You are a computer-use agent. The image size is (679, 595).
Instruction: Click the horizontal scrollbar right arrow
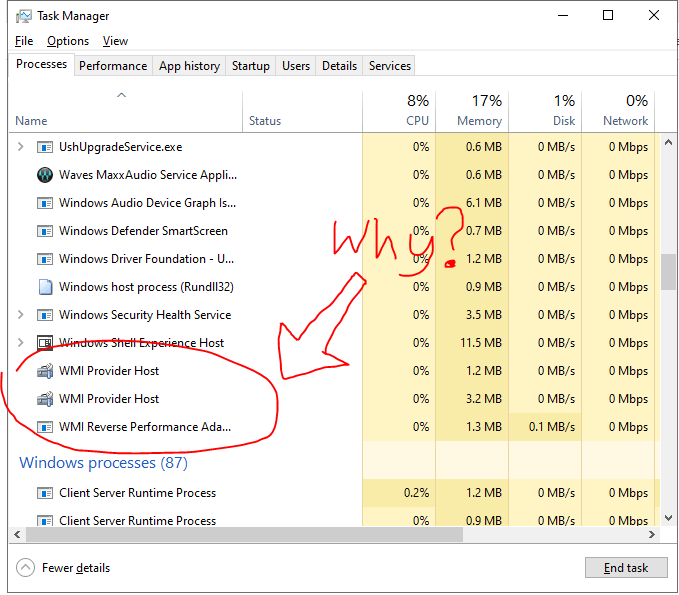[x=652, y=534]
